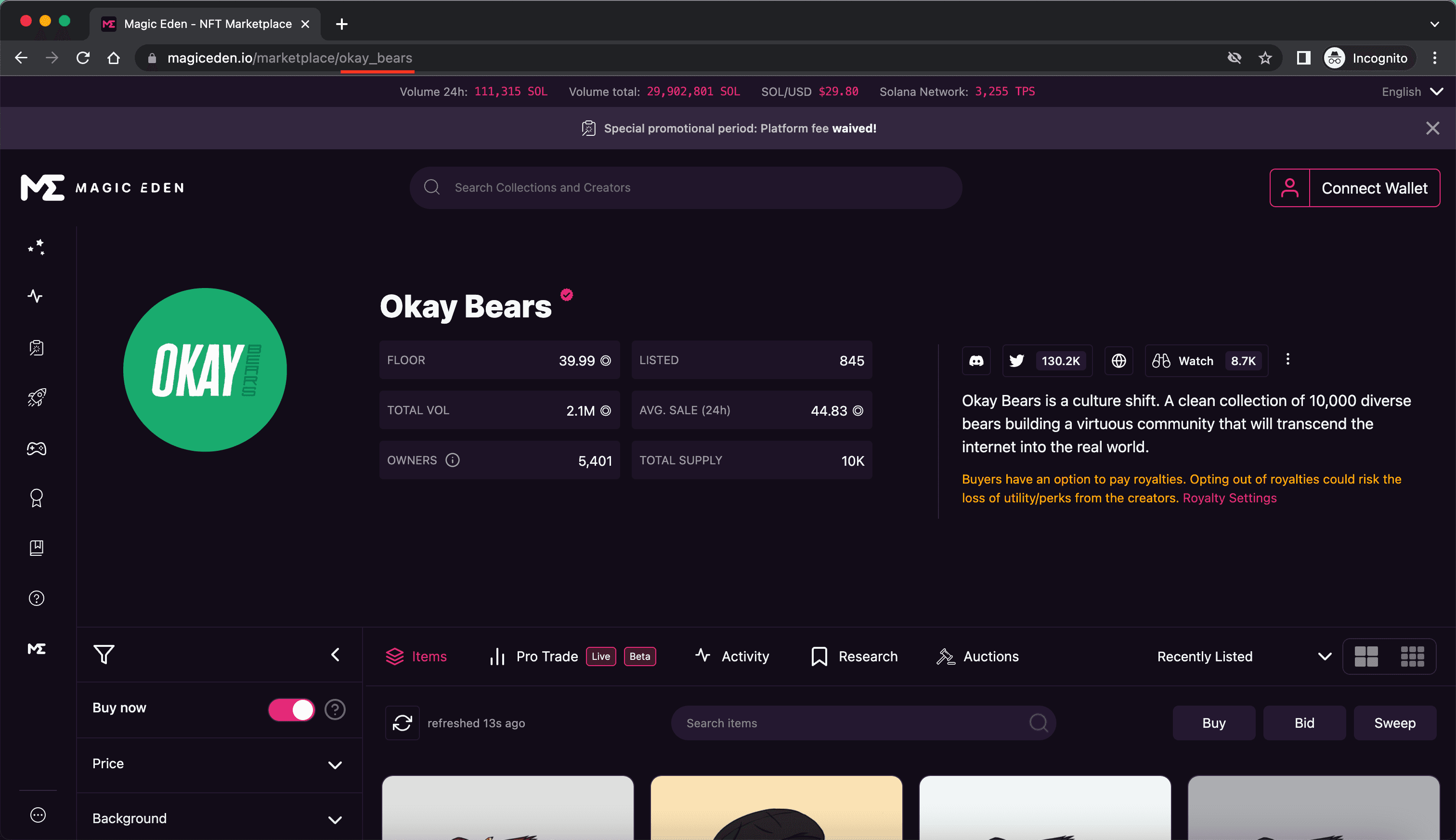
Task: Open the English language dropdown
Action: [x=1412, y=92]
